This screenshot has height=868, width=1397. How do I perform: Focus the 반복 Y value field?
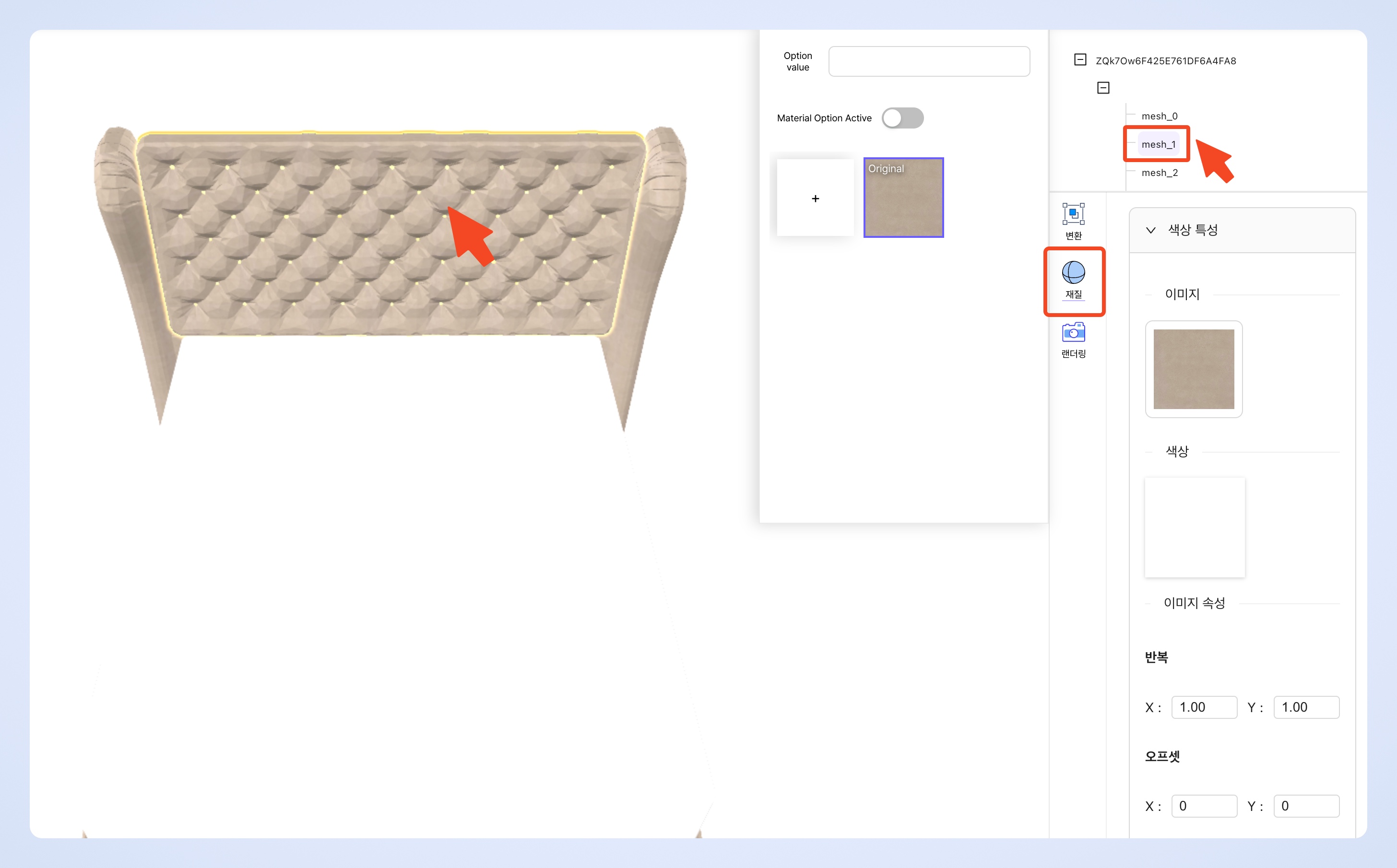click(x=1306, y=707)
